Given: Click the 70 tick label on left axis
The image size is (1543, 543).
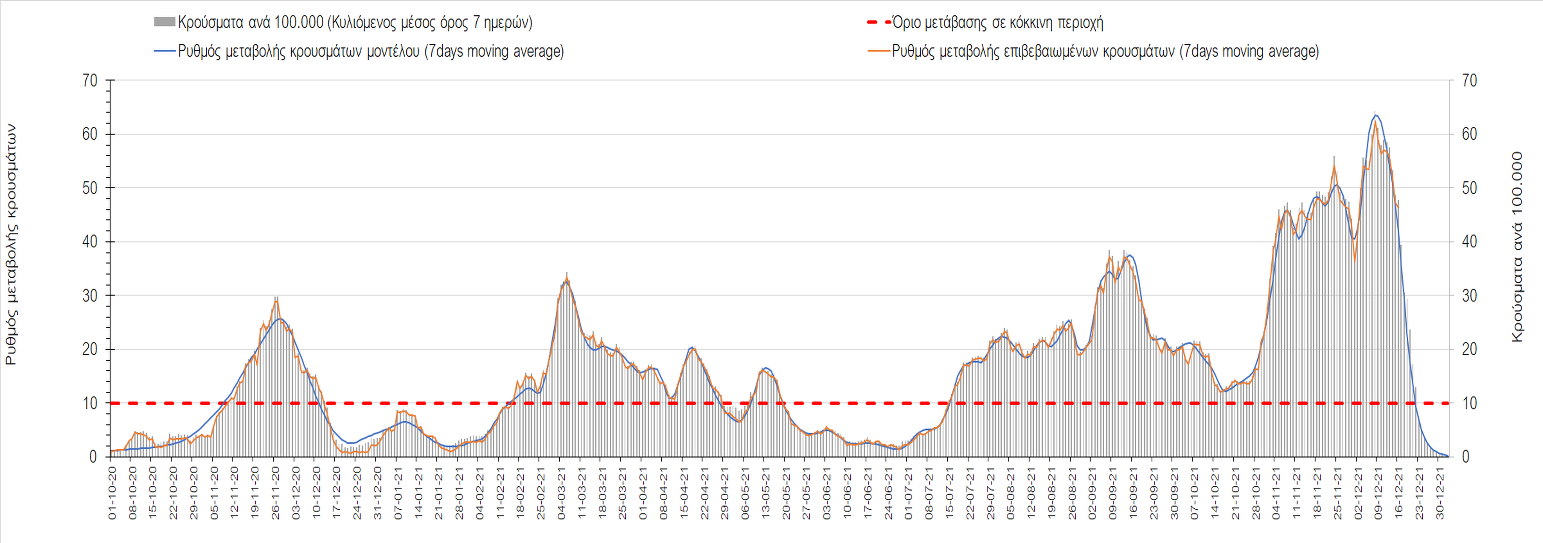Looking at the screenshot, I should click(90, 81).
